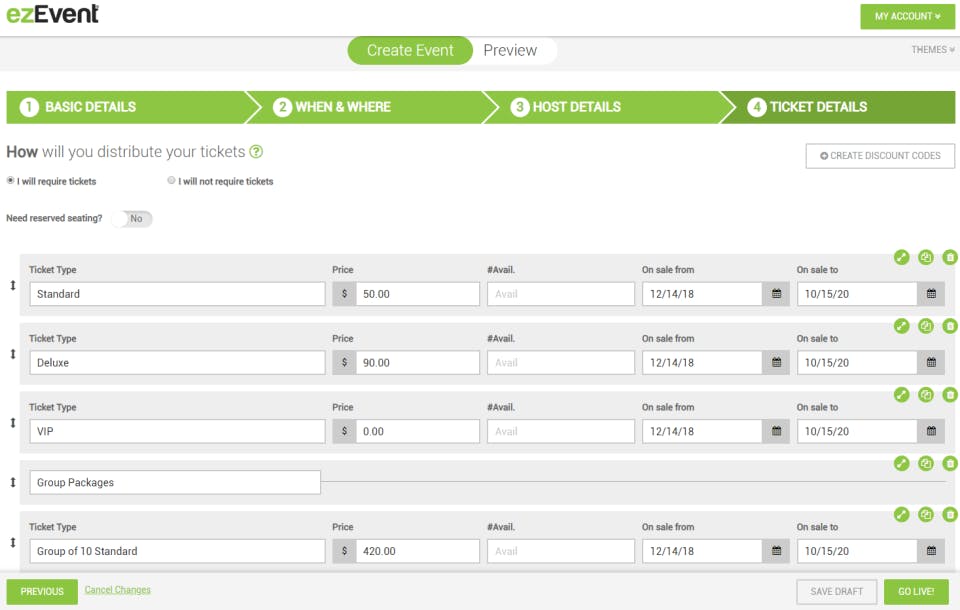This screenshot has height=610, width=960.
Task: Expand the Themes dropdown
Action: pos(932,50)
